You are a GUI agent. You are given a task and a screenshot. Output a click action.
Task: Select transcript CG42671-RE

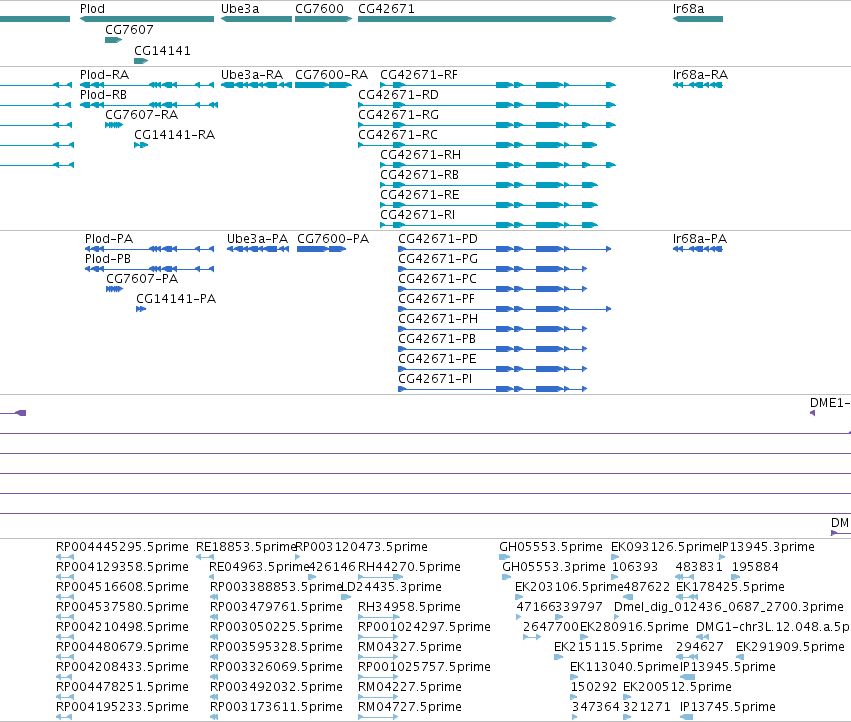click(420, 195)
